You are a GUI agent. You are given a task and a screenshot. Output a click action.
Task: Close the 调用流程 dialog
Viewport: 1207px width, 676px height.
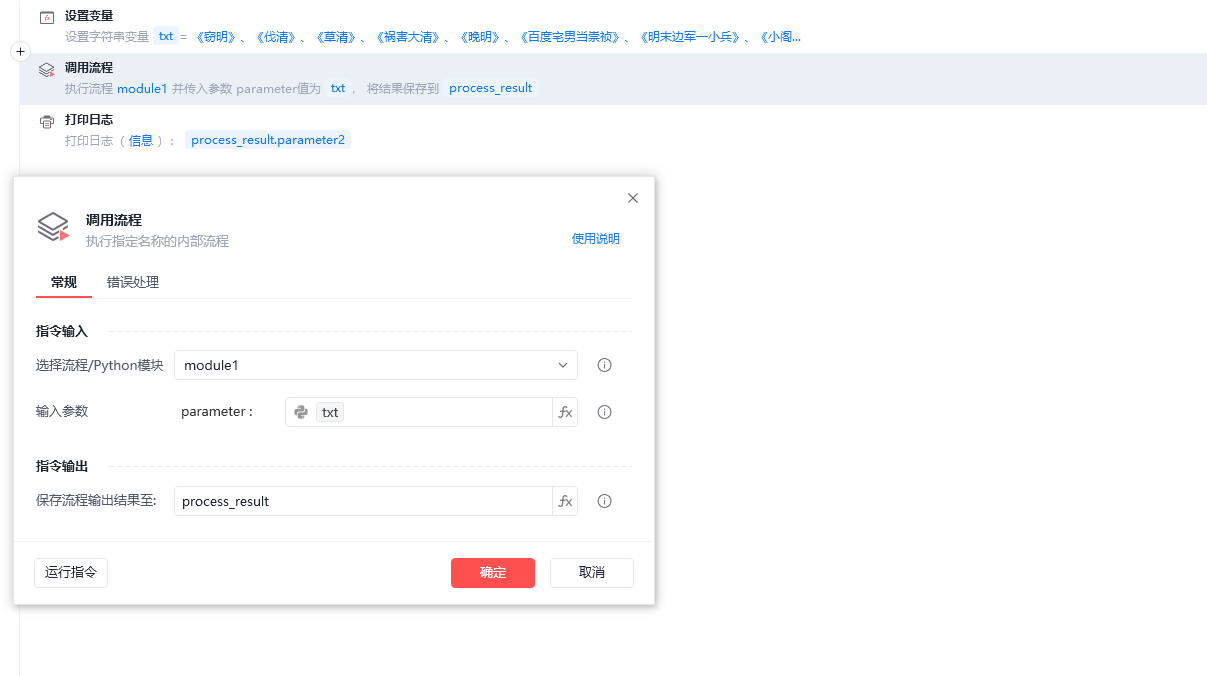click(632, 198)
